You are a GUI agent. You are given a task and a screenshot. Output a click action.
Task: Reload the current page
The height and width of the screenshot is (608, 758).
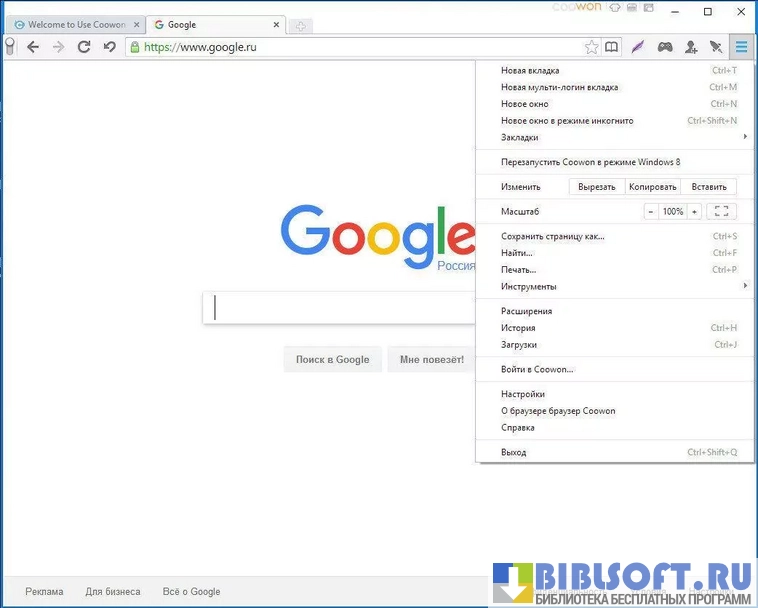pyautogui.click(x=84, y=47)
